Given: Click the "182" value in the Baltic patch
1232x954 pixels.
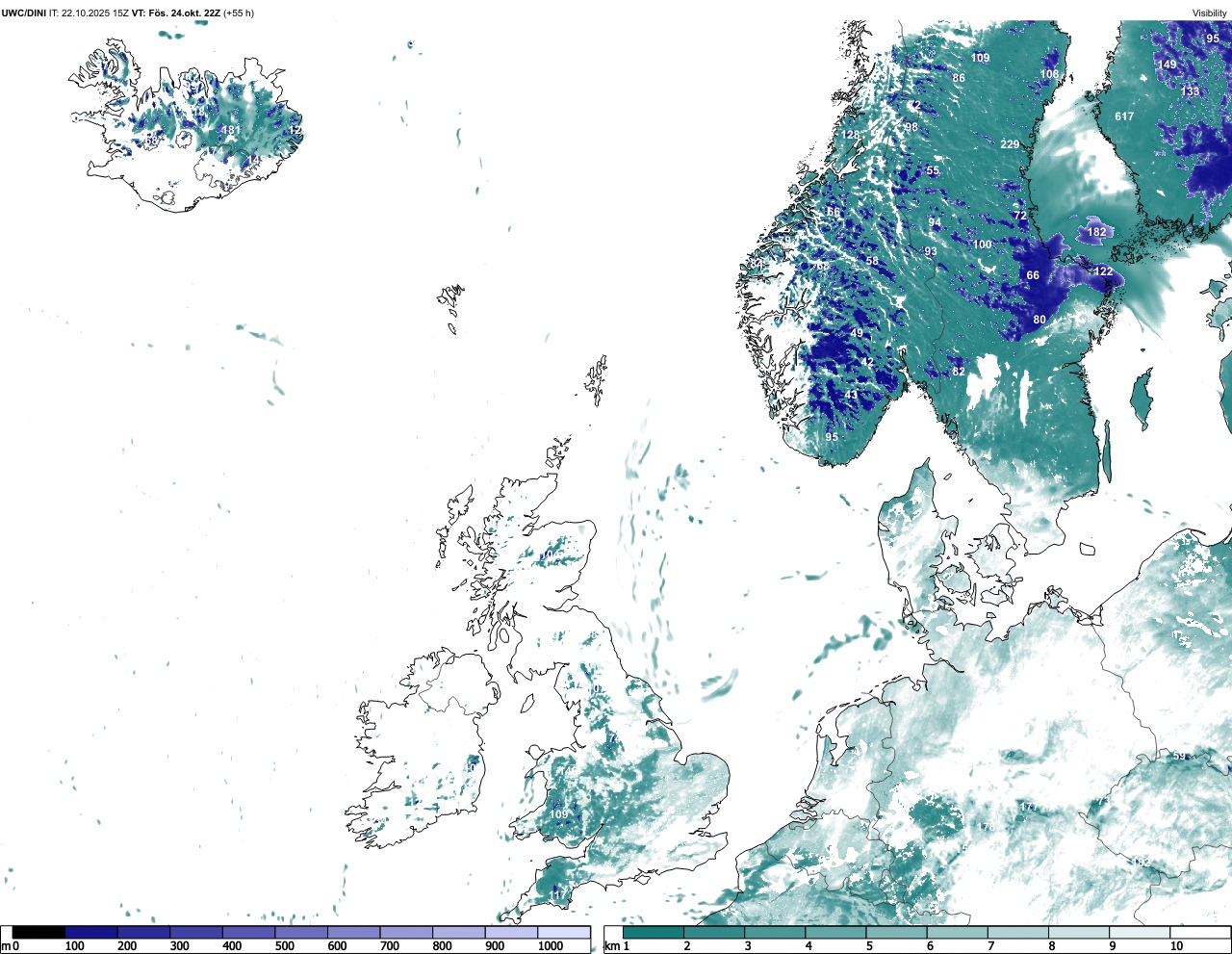Looking at the screenshot, I should (1096, 232).
